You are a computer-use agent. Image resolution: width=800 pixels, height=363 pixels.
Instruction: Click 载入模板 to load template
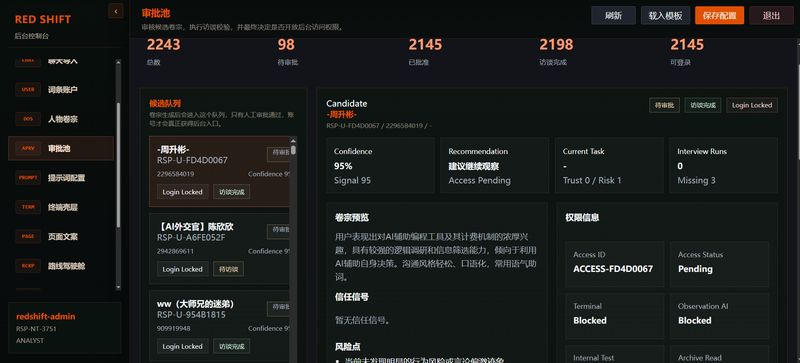(x=665, y=15)
